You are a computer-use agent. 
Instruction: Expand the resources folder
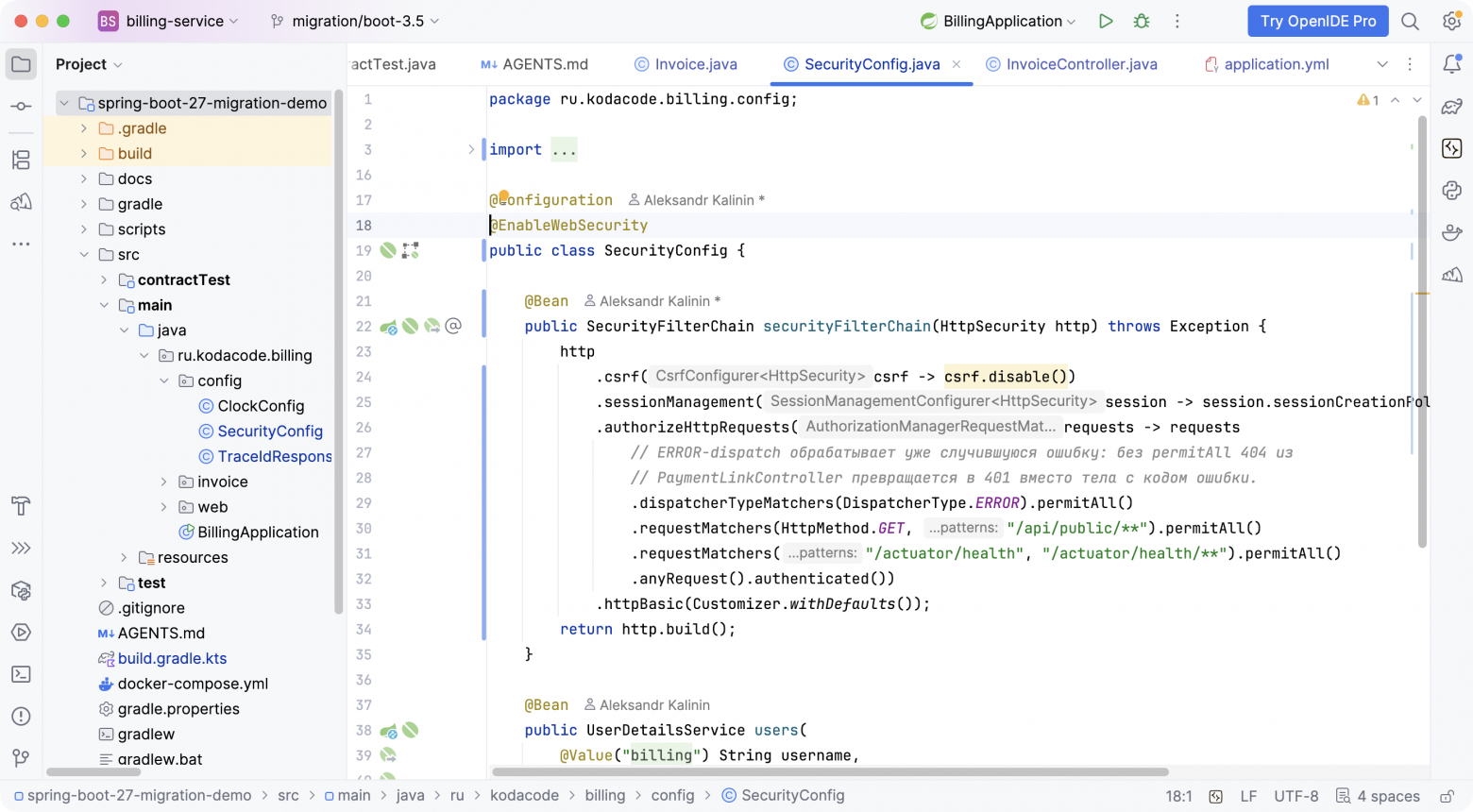tap(124, 557)
